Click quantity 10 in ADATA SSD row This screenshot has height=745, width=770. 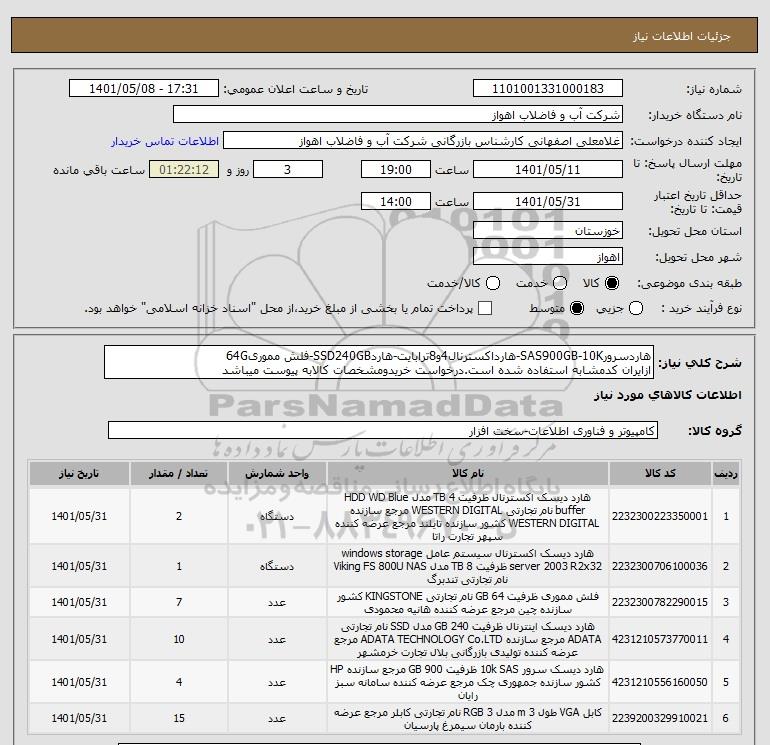coord(179,639)
